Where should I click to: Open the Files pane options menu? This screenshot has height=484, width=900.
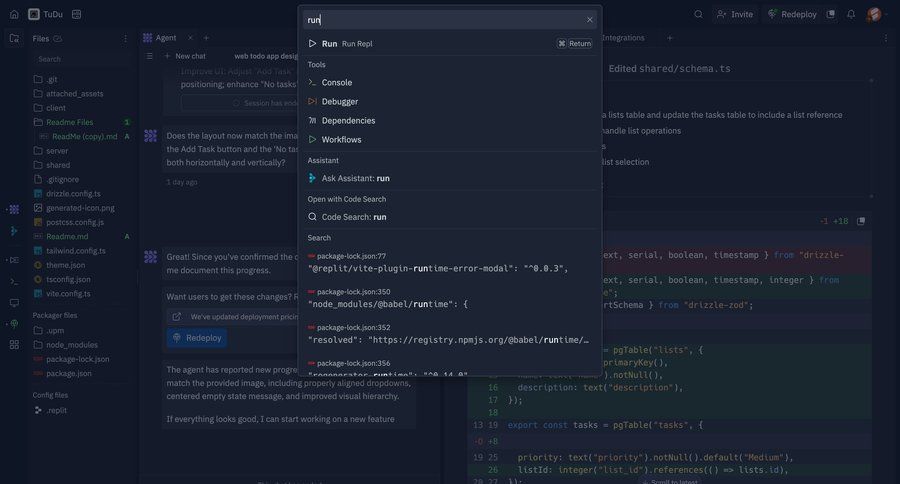(x=125, y=38)
